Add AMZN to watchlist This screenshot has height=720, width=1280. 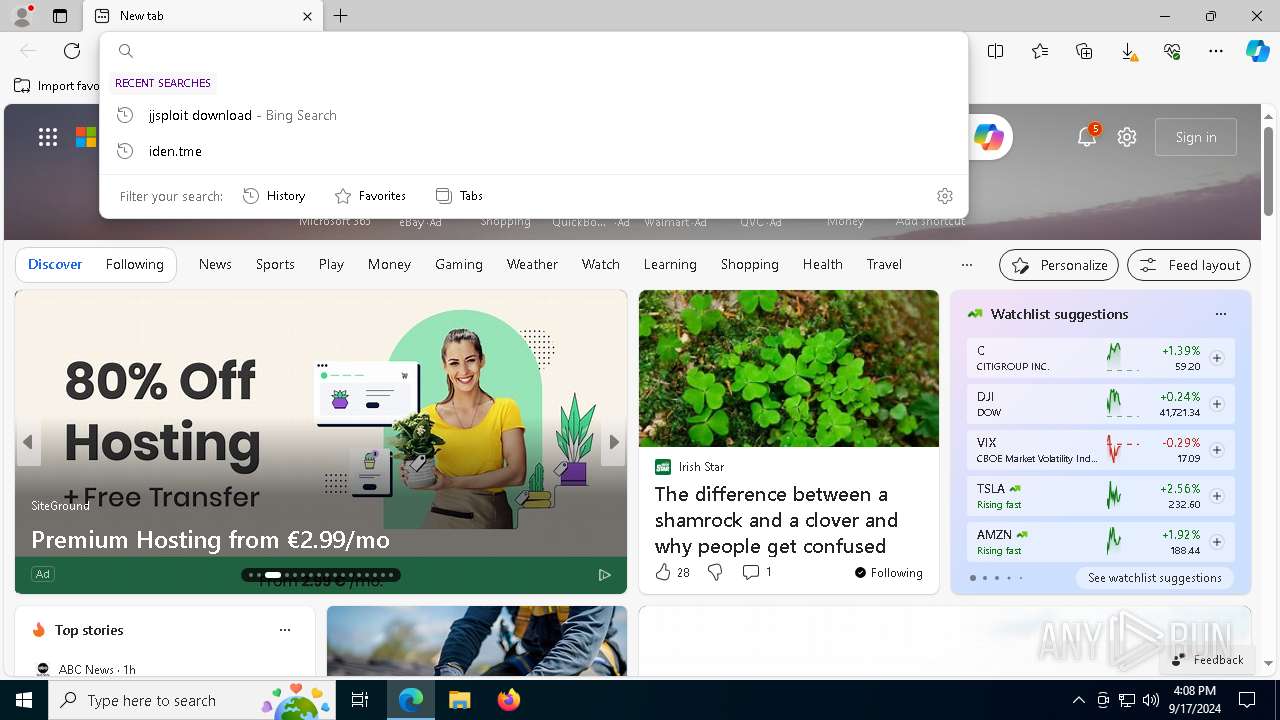pos(1217,542)
